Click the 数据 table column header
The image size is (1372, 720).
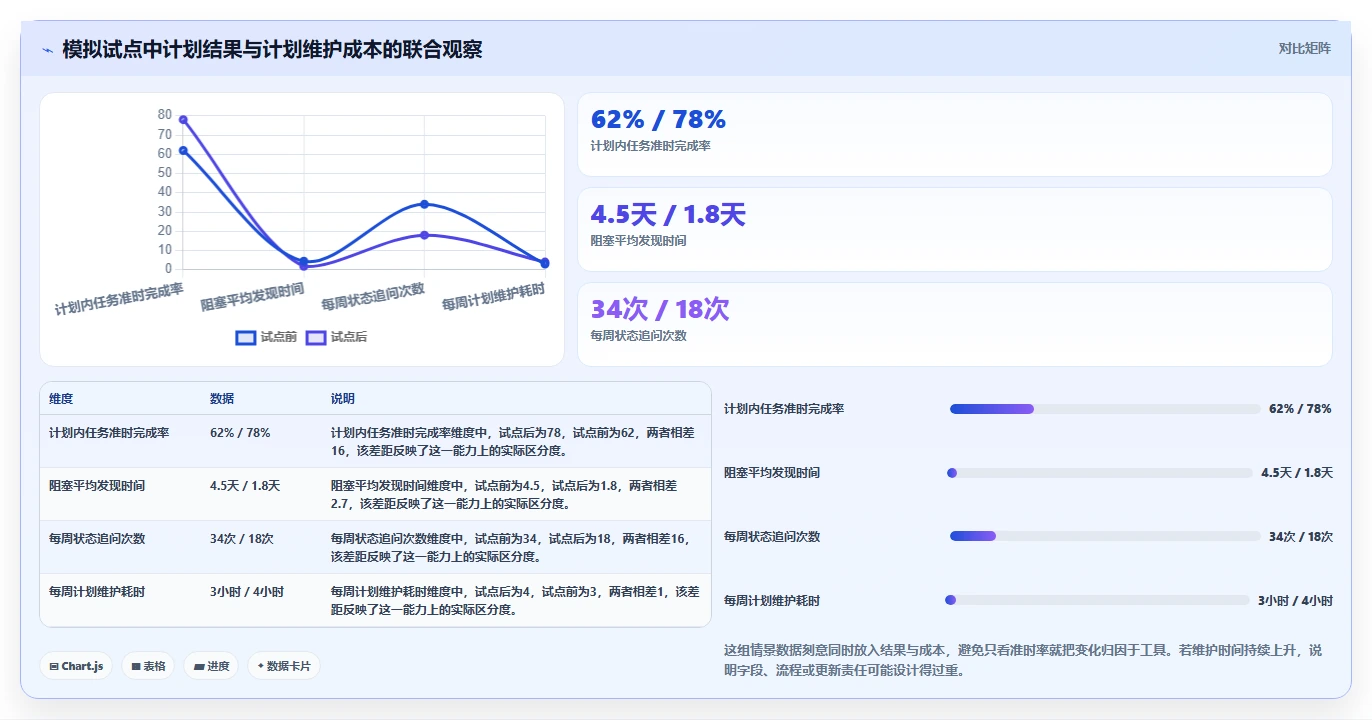pyautogui.click(x=222, y=399)
